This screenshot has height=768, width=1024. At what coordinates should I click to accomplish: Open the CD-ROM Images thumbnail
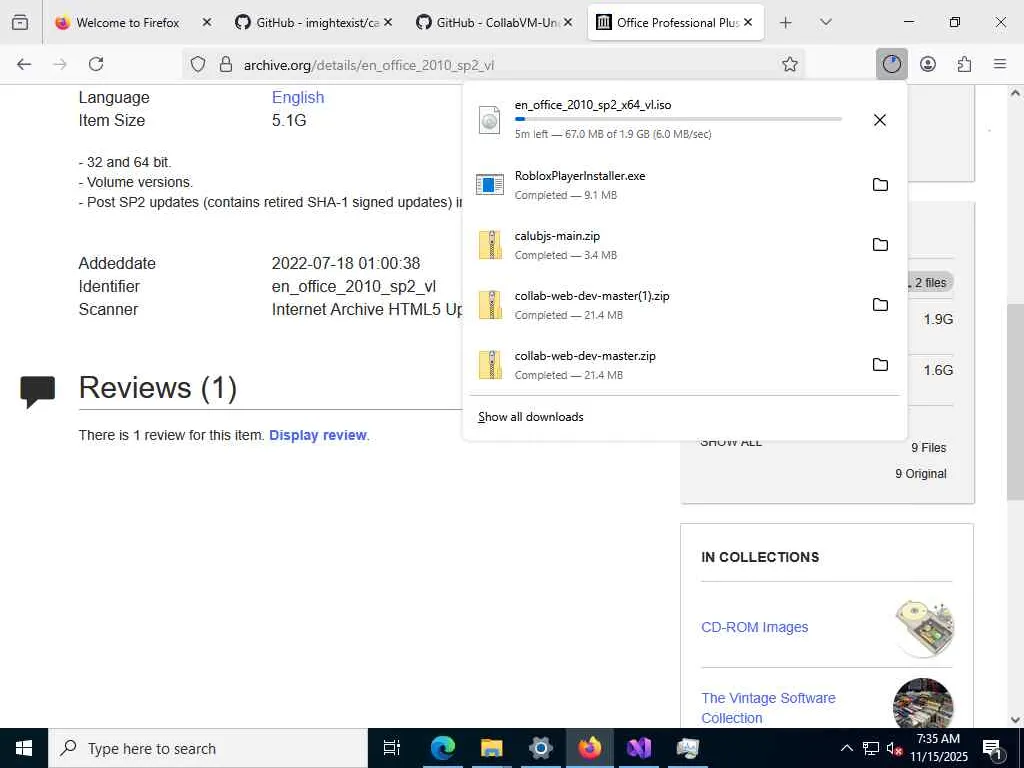(923, 627)
